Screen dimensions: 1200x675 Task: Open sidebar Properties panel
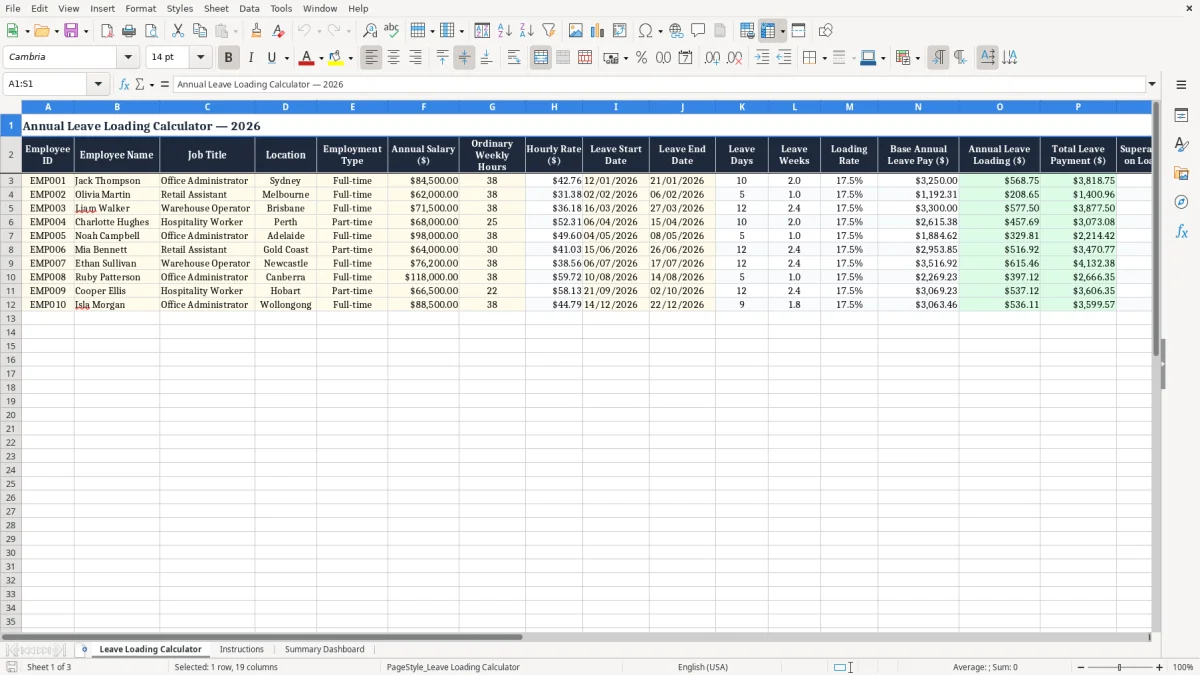[1181, 116]
